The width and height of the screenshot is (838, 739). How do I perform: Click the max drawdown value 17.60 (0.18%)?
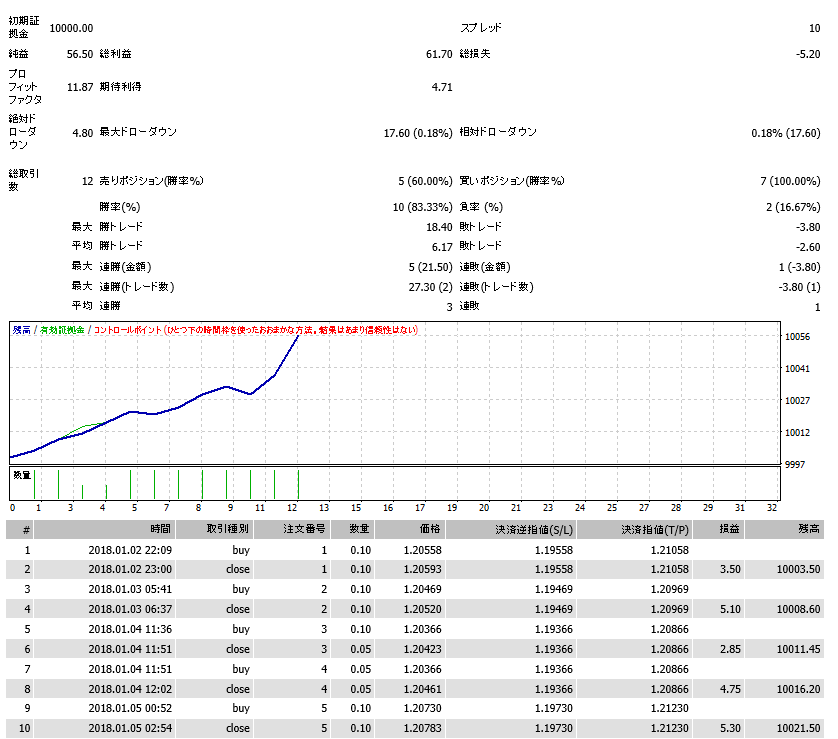[418, 133]
